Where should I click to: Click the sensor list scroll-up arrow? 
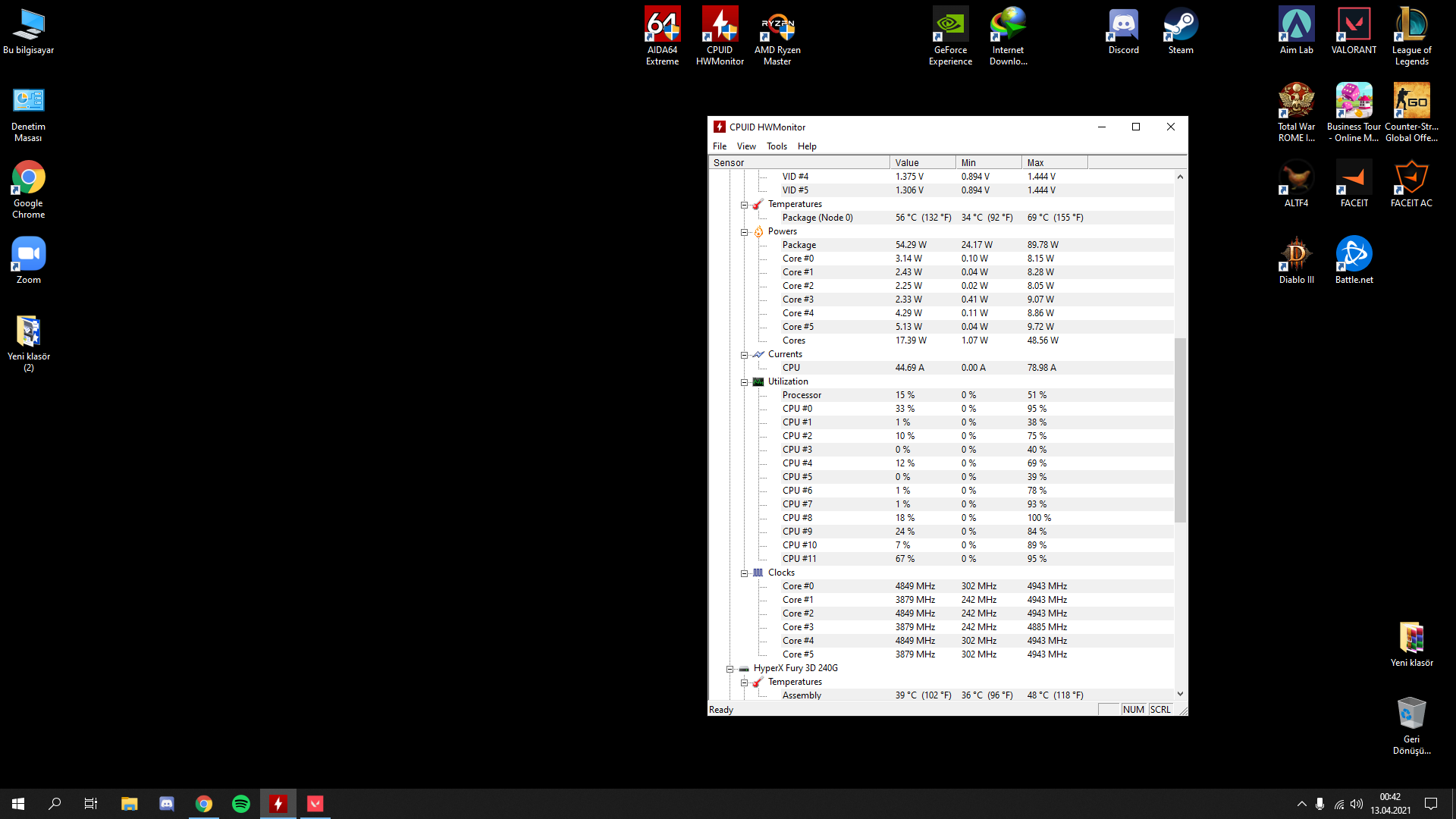point(1180,177)
